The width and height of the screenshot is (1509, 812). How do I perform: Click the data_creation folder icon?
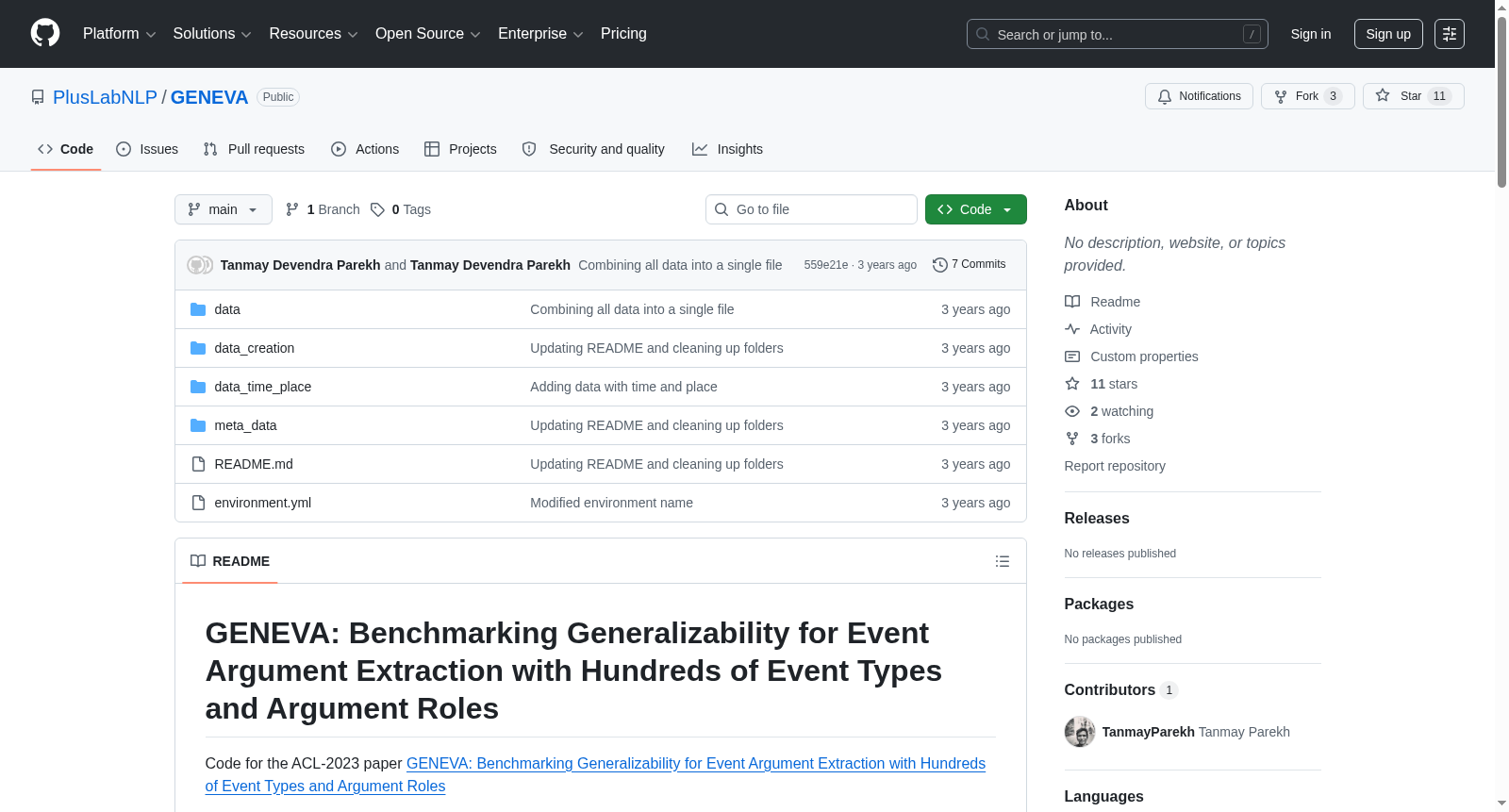click(x=198, y=348)
